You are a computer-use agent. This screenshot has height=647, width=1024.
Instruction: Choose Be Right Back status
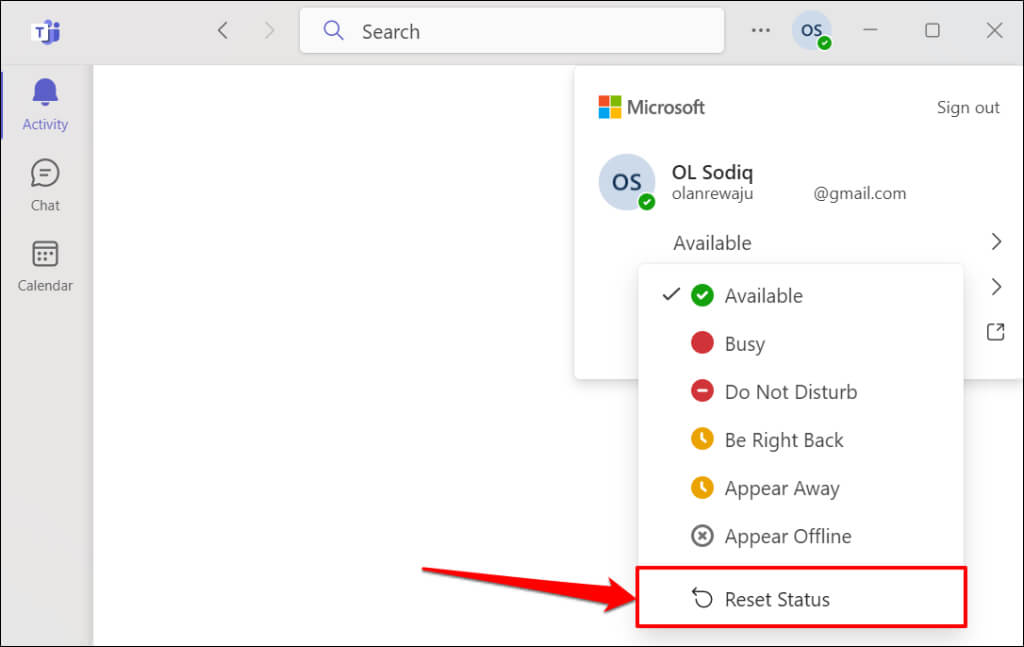783,440
